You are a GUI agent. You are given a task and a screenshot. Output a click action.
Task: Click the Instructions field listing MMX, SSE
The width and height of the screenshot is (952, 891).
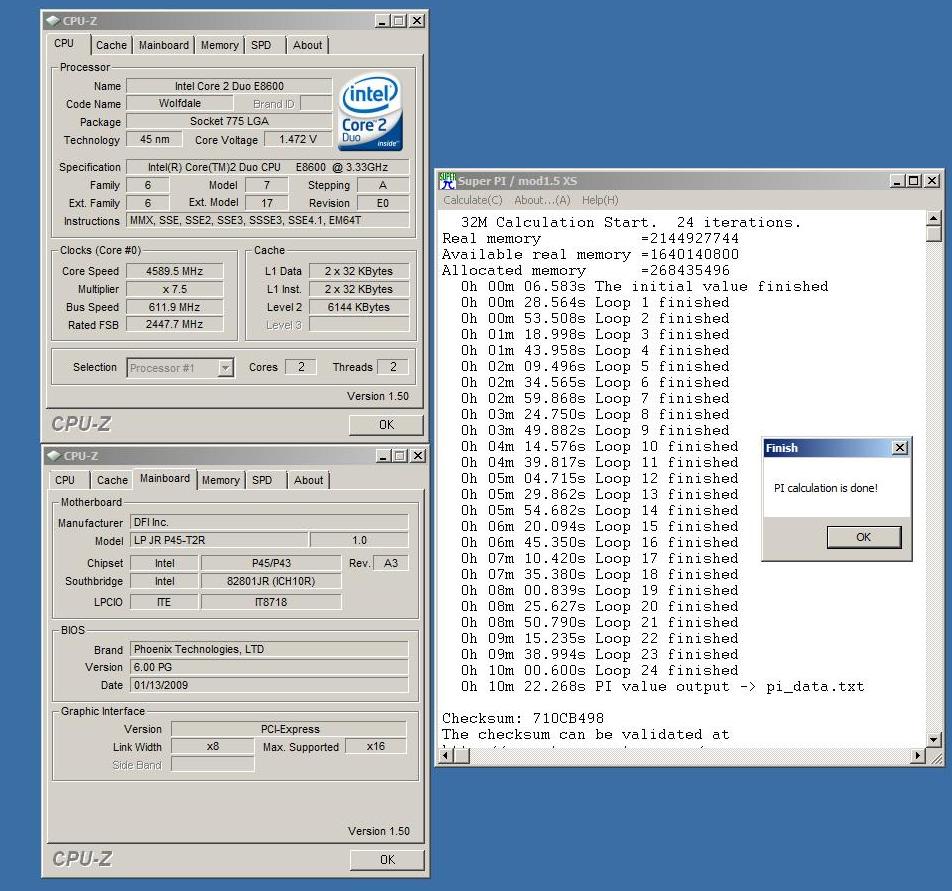[267, 220]
